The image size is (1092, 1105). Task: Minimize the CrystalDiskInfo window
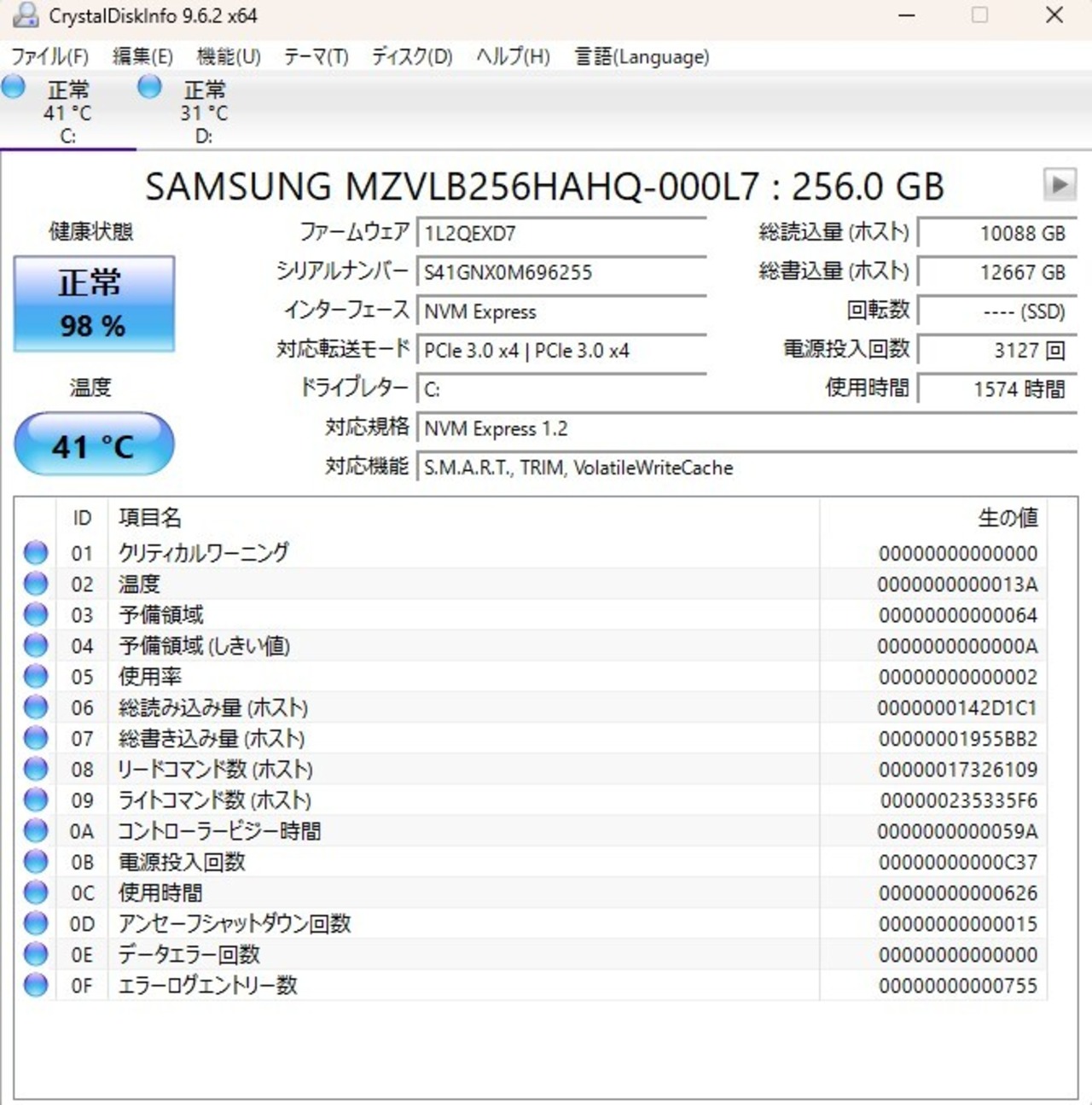[x=907, y=15]
